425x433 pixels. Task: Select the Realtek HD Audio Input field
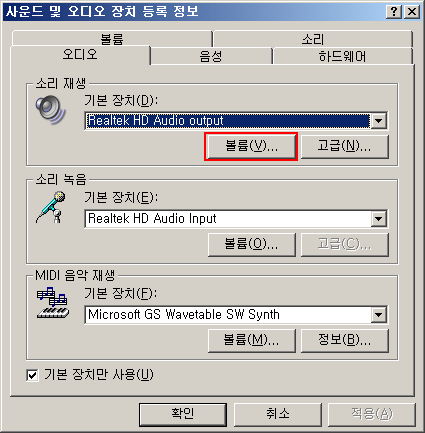[228, 219]
